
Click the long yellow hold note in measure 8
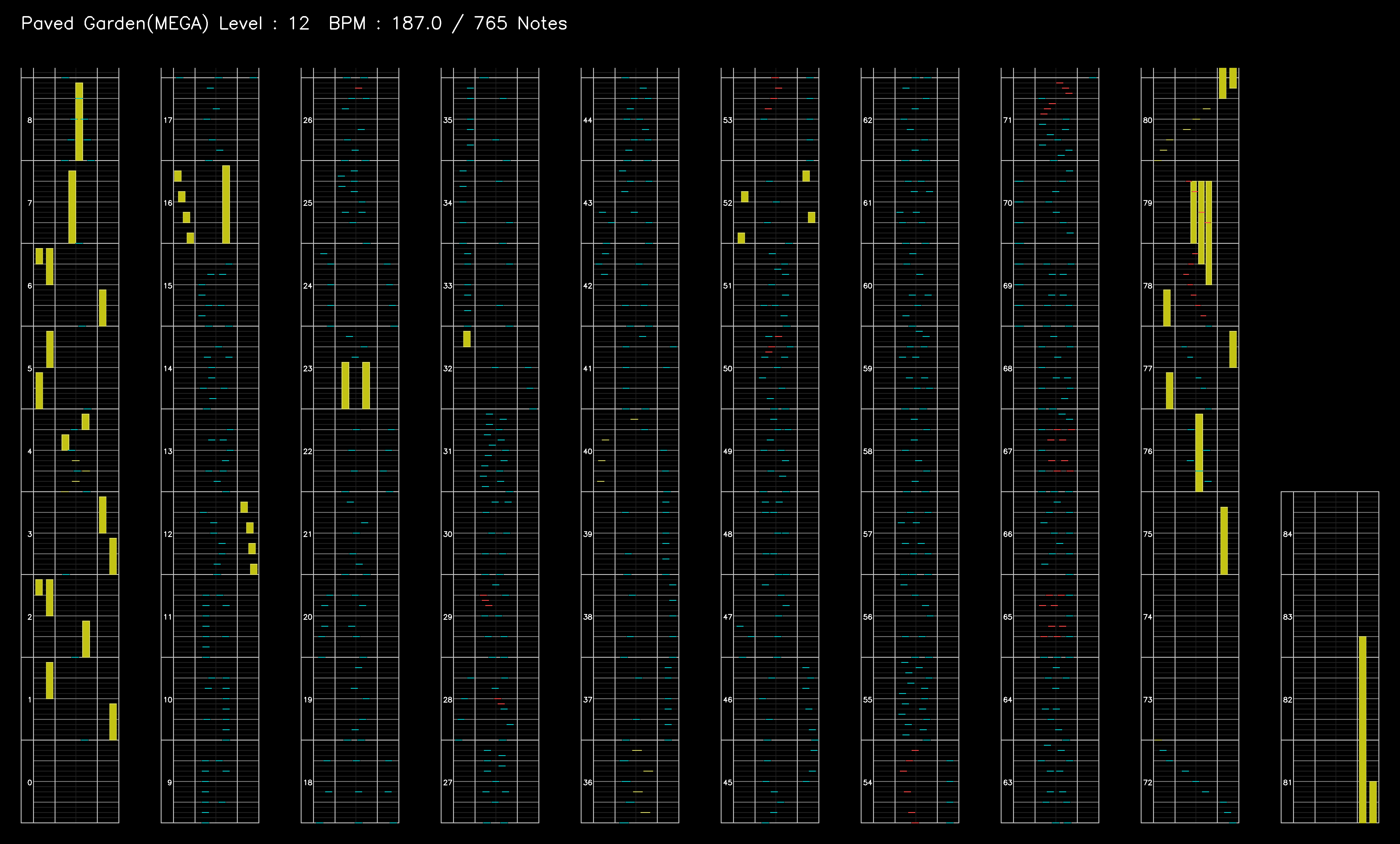coord(79,122)
